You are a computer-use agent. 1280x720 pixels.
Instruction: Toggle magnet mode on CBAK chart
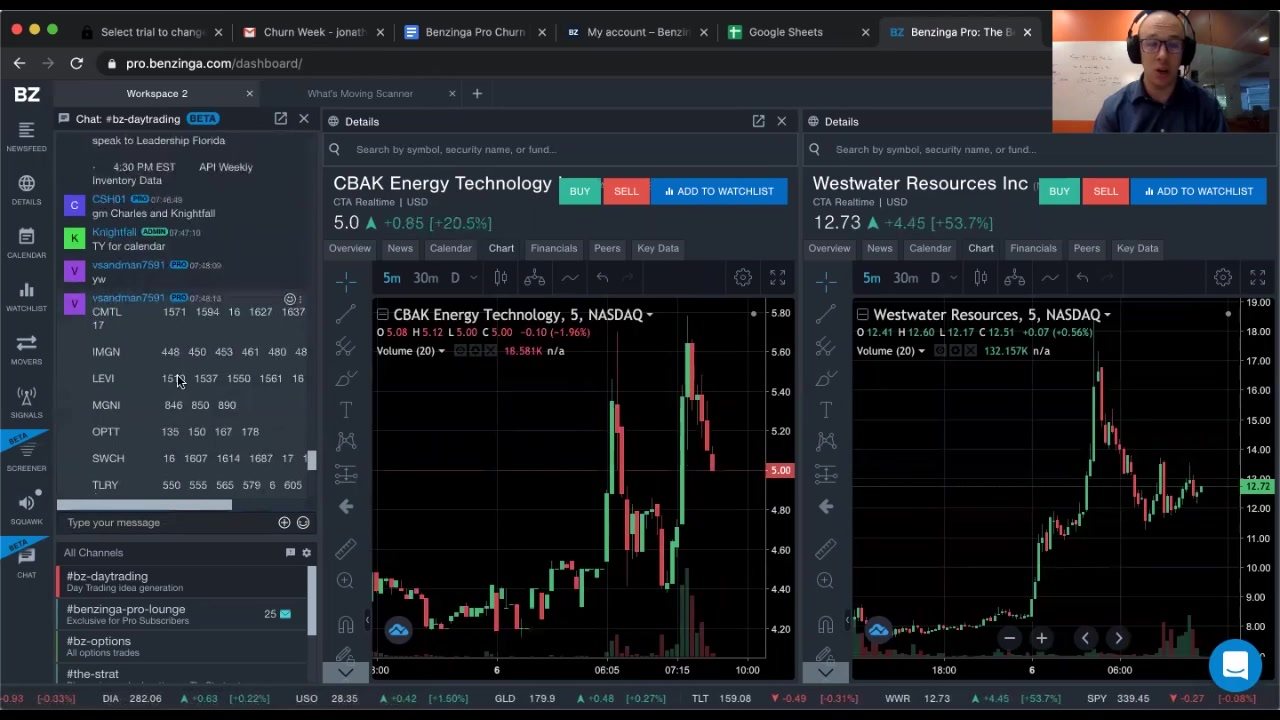click(346, 625)
